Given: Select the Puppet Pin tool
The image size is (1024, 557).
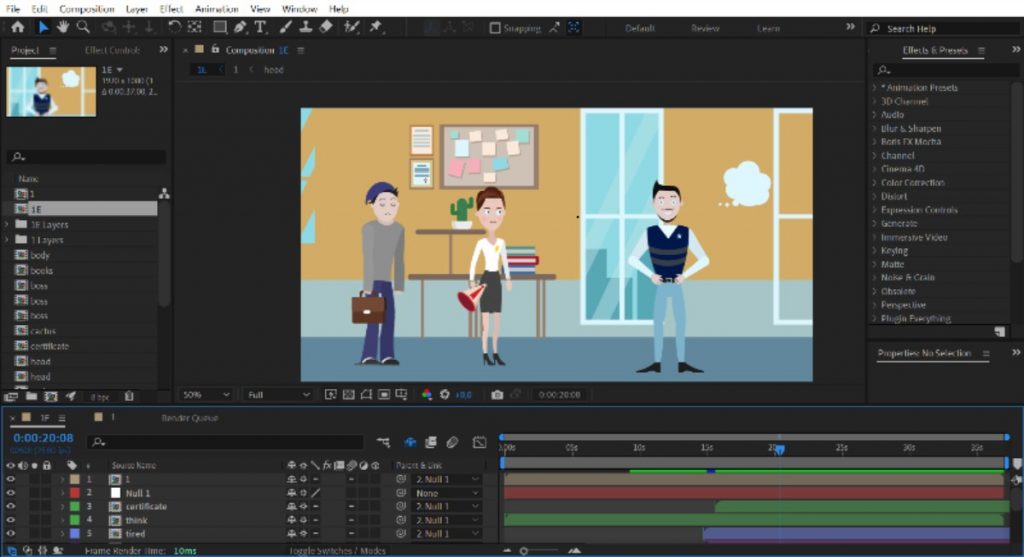Looking at the screenshot, I should coord(375,28).
